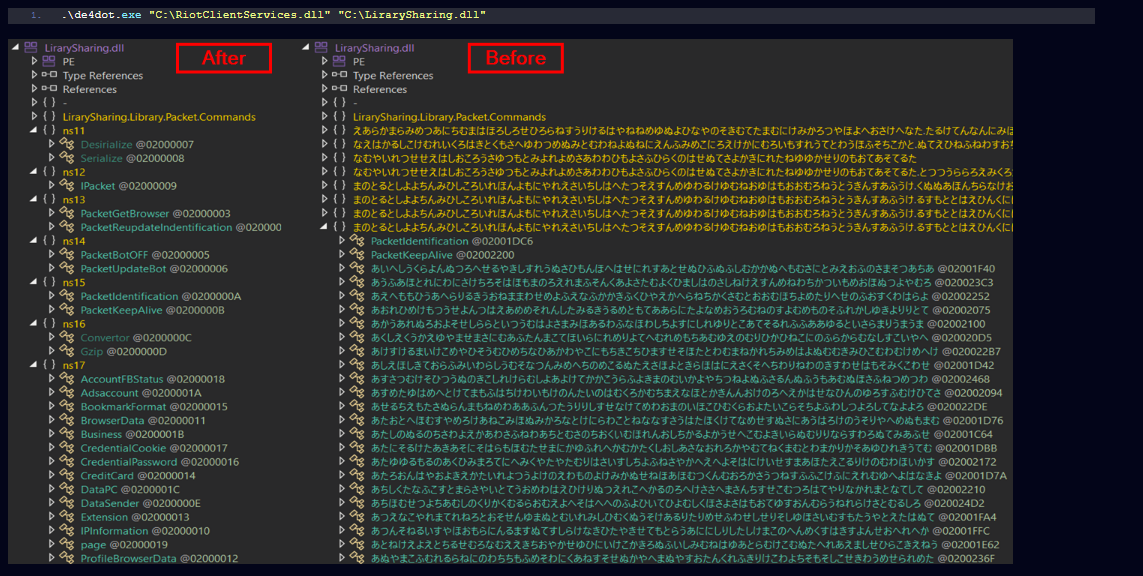Viewport: 1143px width, 576px height.
Task: Click the namespace braces icon beside ns13
Action: coord(49,200)
